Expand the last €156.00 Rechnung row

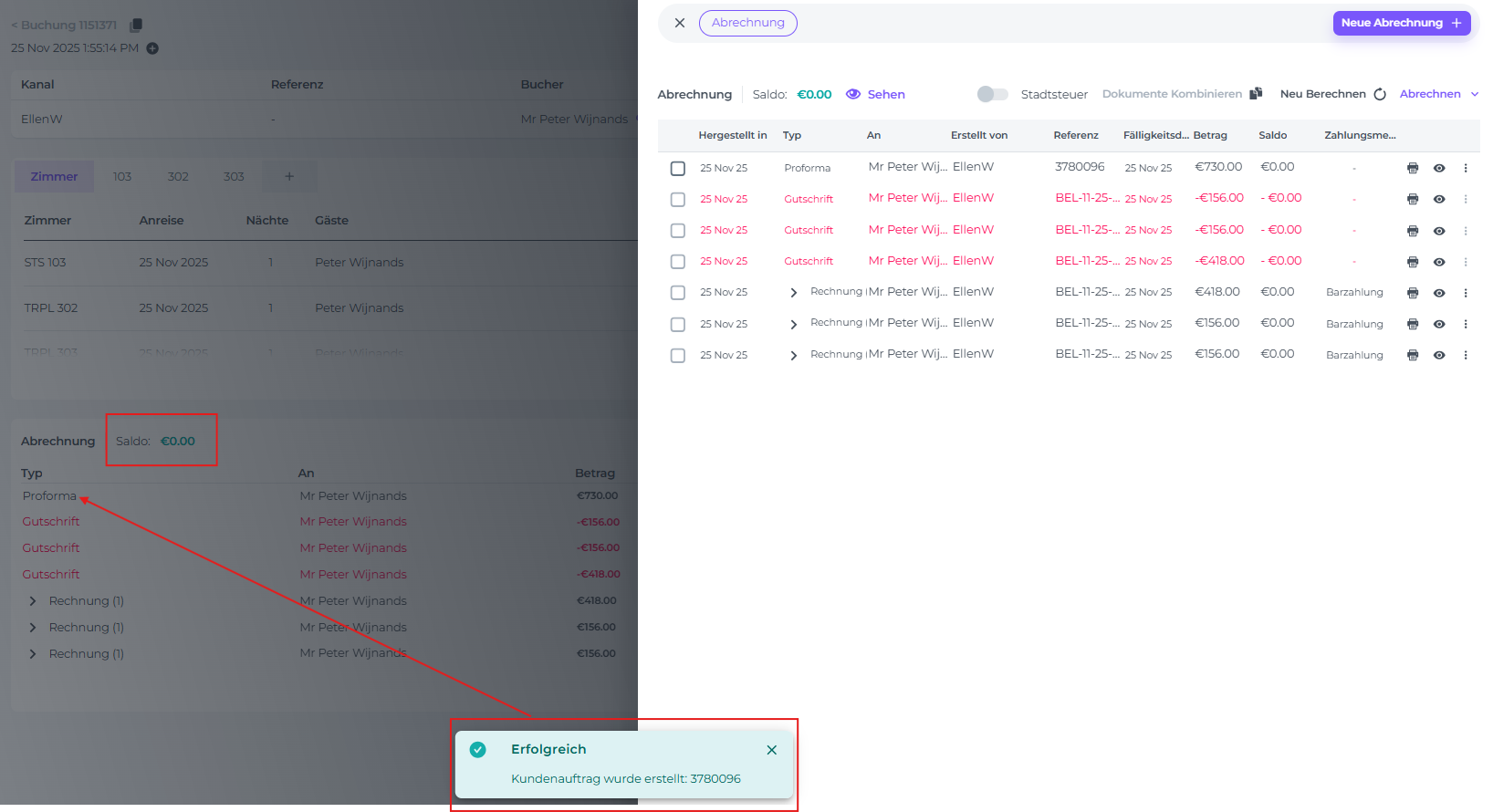point(793,355)
